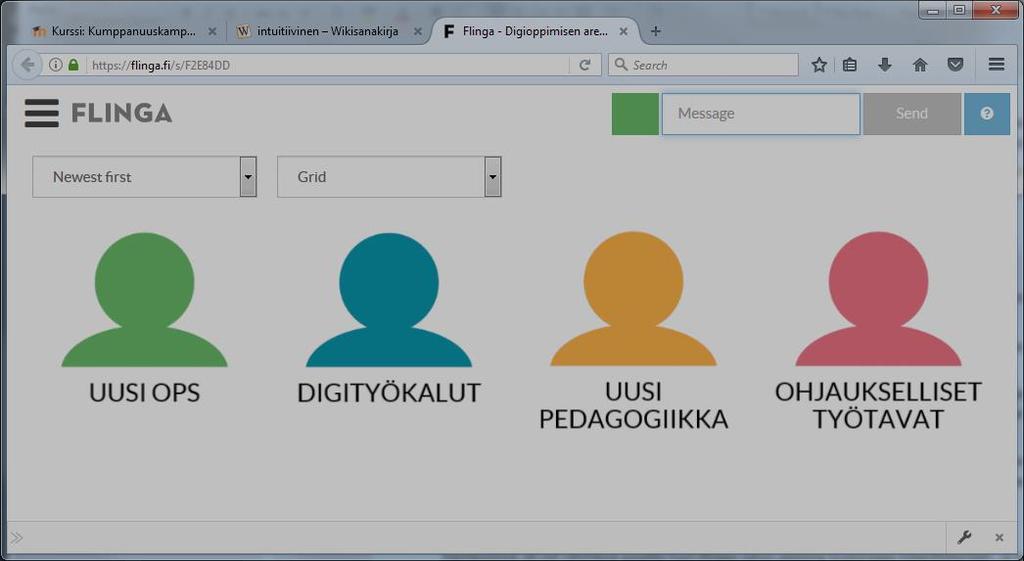Viewport: 1024px width, 561px height.
Task: Click the FLINGA logo text
Action: point(121,113)
